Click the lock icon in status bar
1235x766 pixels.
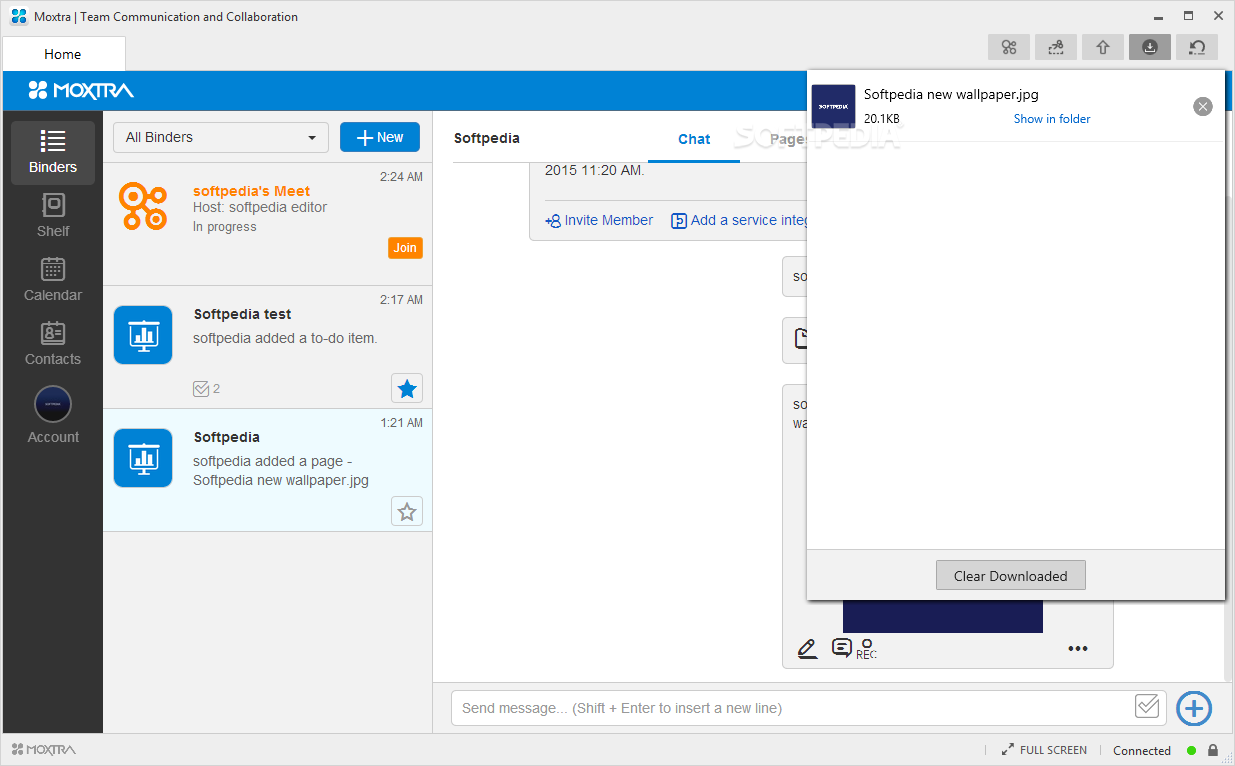click(1213, 750)
